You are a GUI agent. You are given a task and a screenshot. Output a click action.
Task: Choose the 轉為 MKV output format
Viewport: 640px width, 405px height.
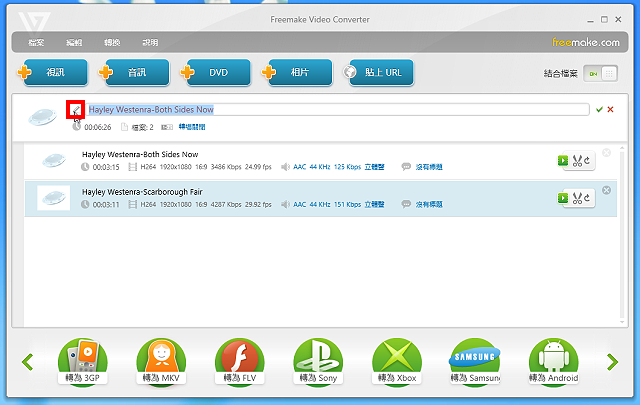(161, 362)
